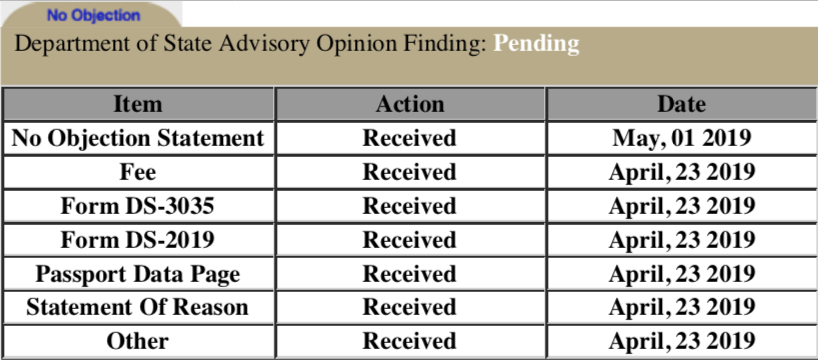Viewport: 818px width, 361px height.
Task: Select the Date column header
Action: pyautogui.click(x=681, y=104)
